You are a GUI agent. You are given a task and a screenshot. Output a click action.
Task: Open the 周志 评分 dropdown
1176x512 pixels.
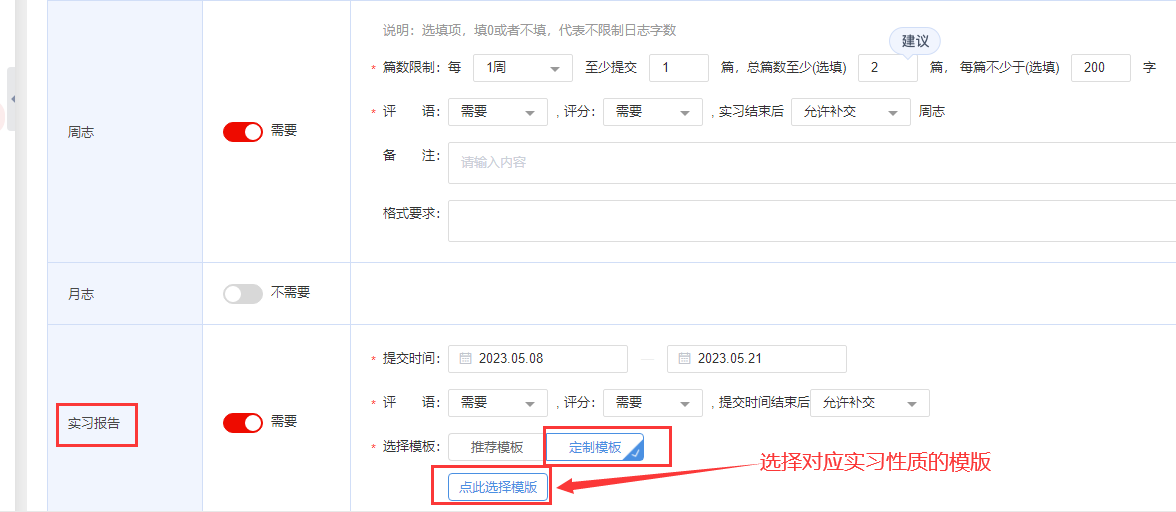point(652,112)
